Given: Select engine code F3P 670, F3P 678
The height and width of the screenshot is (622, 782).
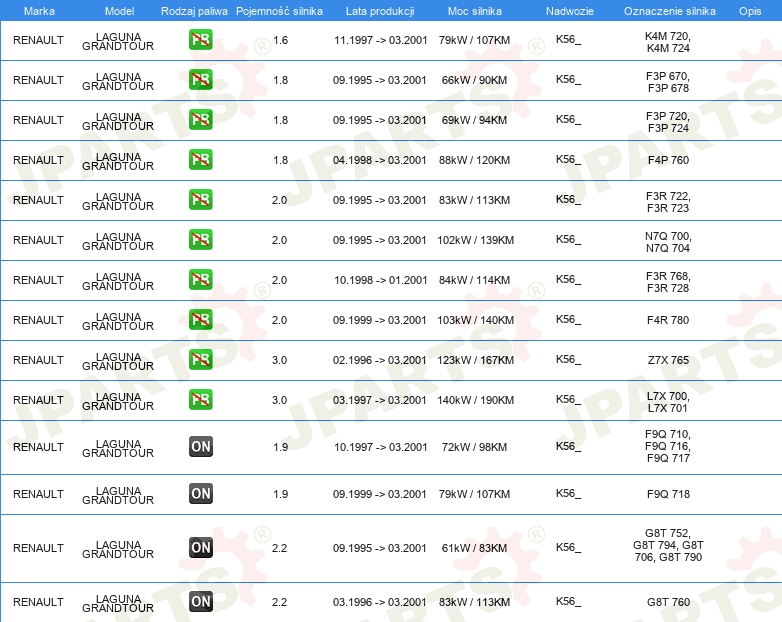Looking at the screenshot, I should point(668,82).
